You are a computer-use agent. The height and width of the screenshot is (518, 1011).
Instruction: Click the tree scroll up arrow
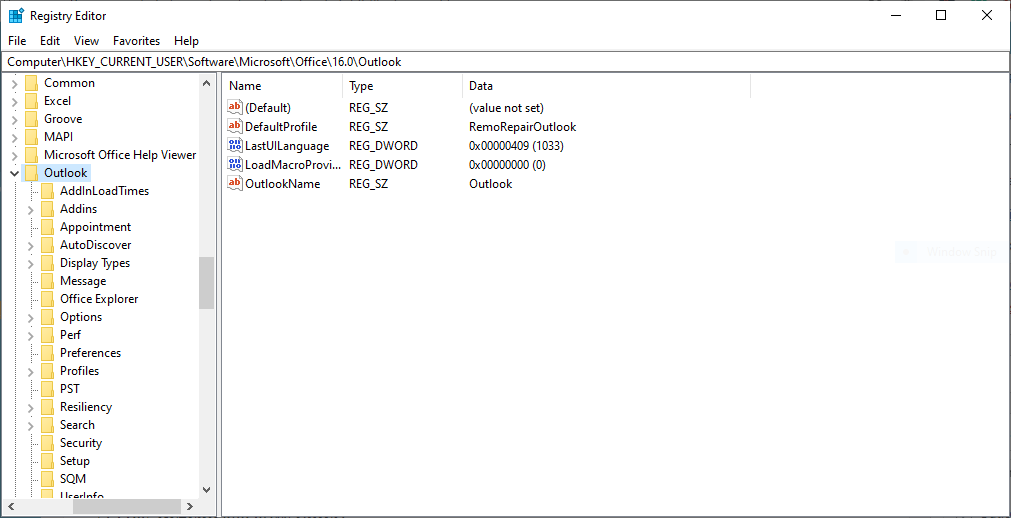[x=206, y=83]
